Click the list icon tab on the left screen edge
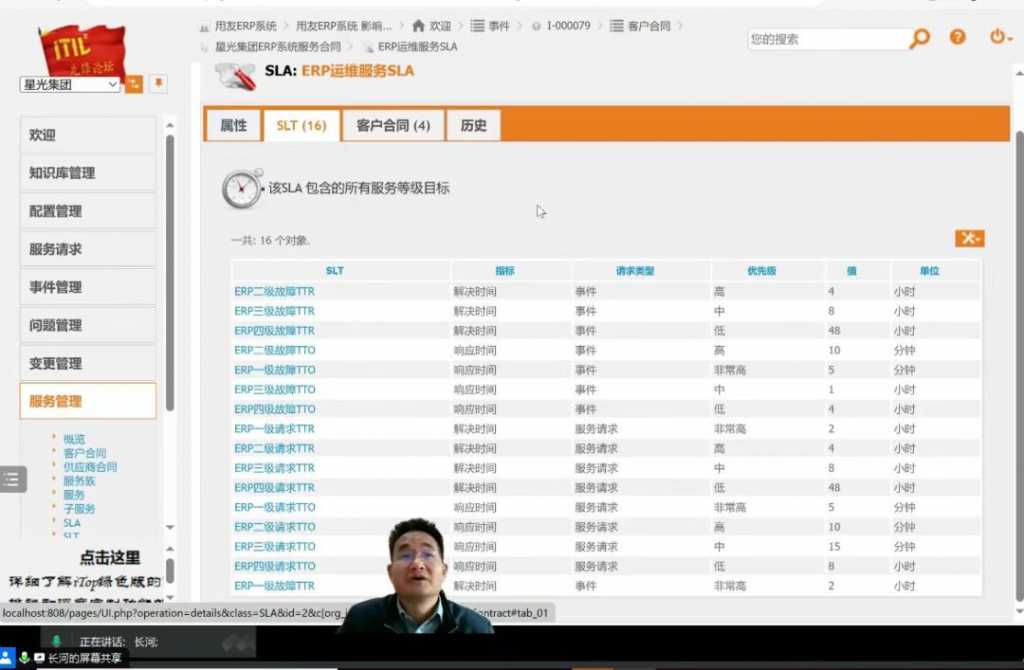This screenshot has height=670, width=1024. [13, 479]
